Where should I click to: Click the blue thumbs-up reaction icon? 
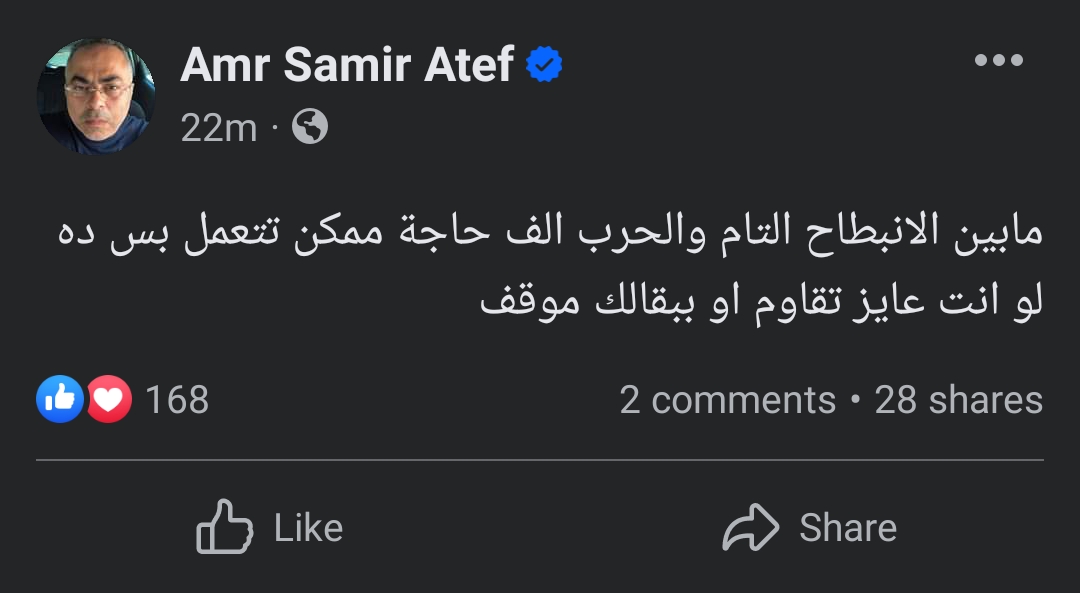(60, 400)
